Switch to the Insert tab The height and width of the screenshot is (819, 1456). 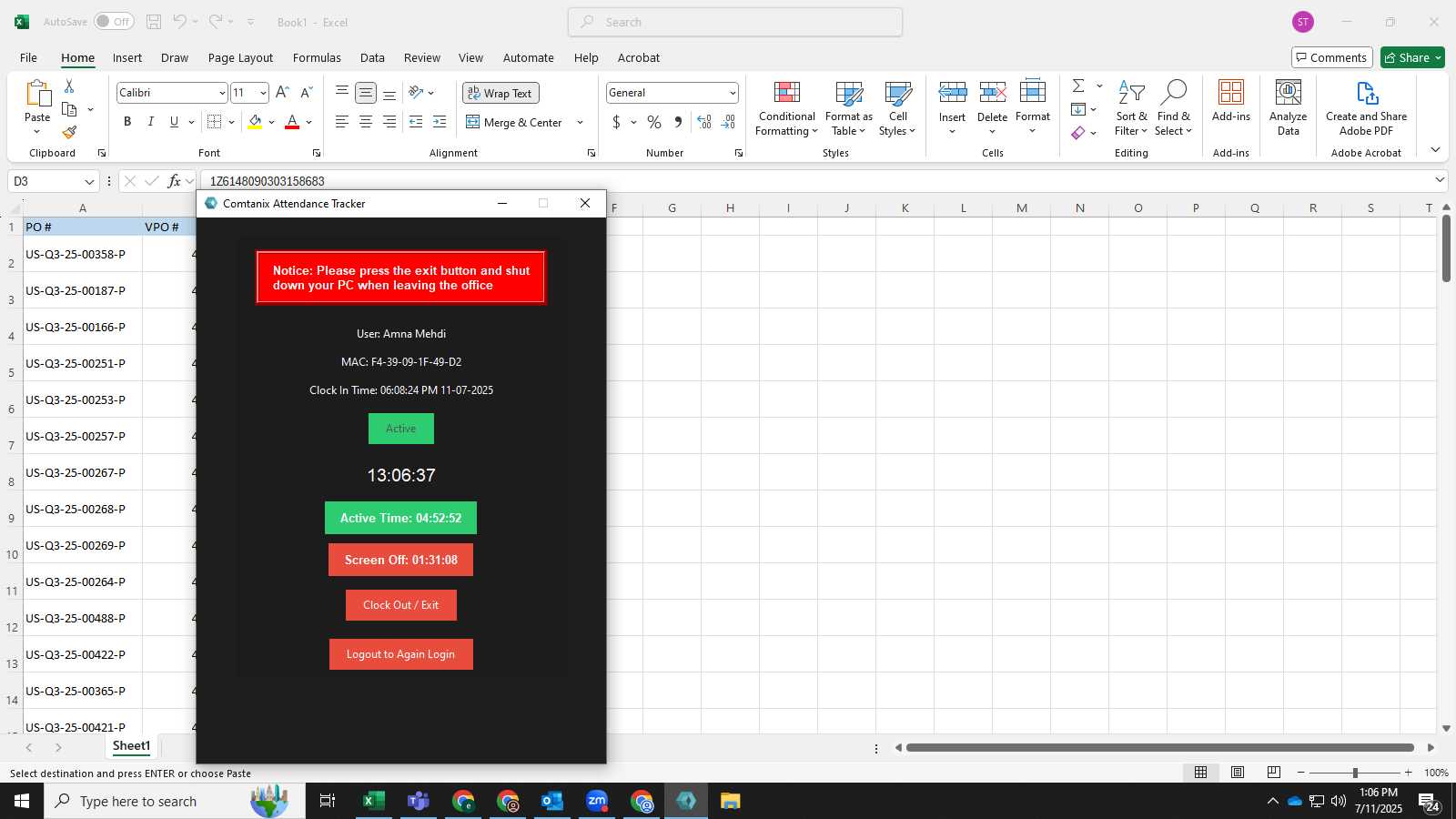(x=127, y=57)
